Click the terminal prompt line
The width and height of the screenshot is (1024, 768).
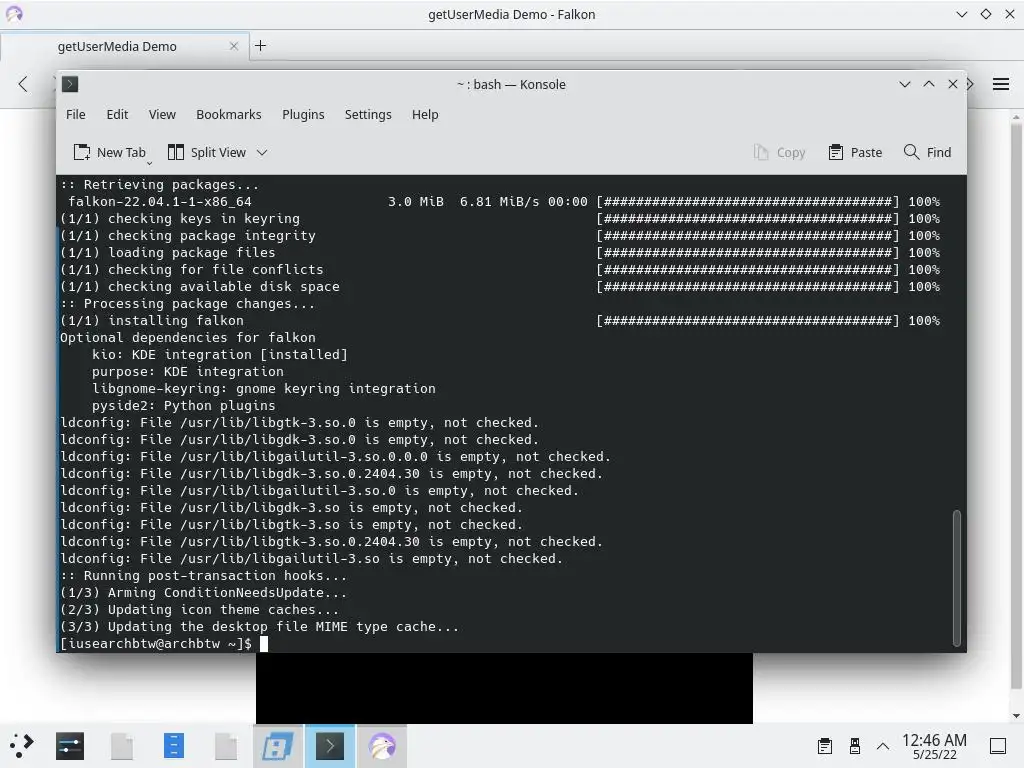(x=164, y=643)
